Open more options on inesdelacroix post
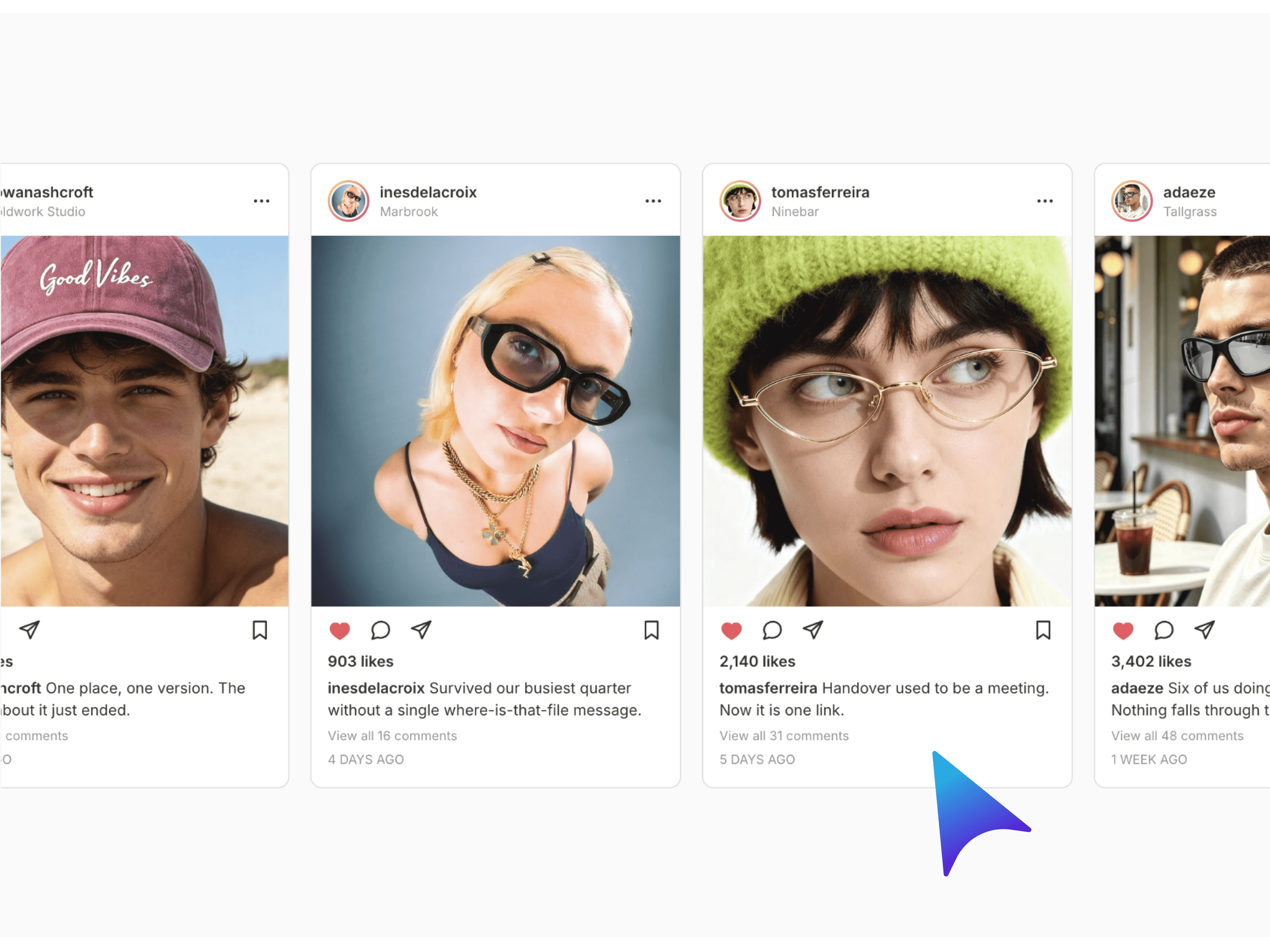 [653, 201]
